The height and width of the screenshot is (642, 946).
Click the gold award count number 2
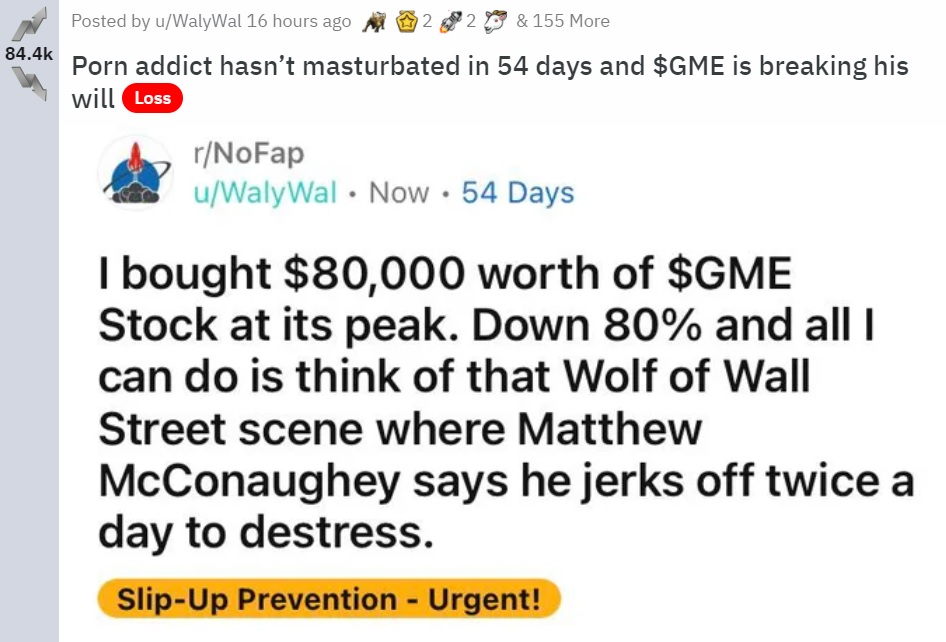(427, 22)
